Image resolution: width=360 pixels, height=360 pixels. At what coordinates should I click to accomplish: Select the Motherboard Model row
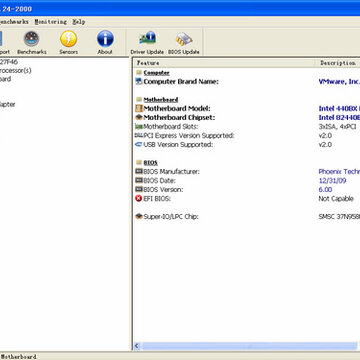[x=247, y=108]
